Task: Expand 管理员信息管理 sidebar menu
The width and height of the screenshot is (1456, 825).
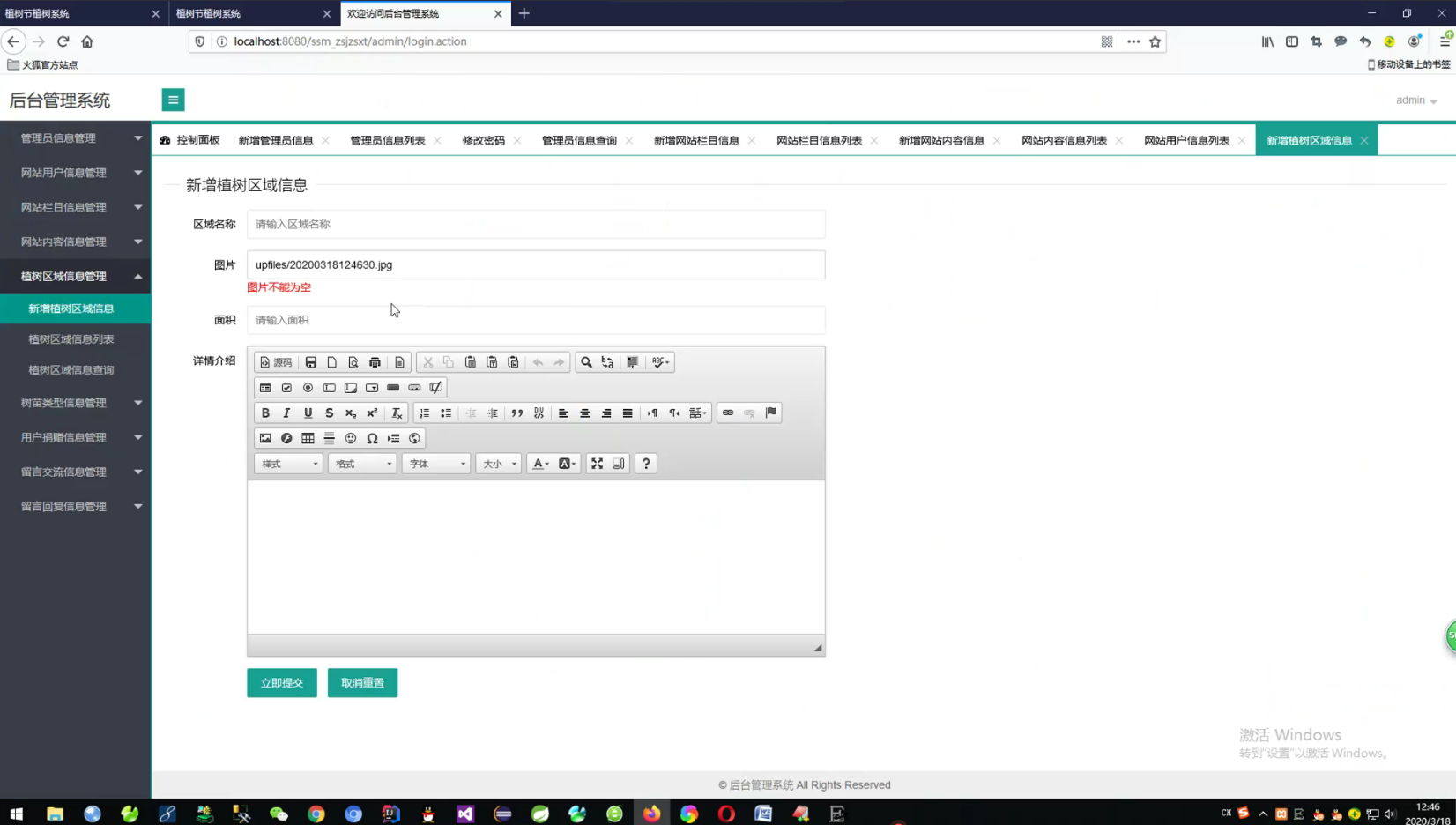Action: click(x=76, y=138)
